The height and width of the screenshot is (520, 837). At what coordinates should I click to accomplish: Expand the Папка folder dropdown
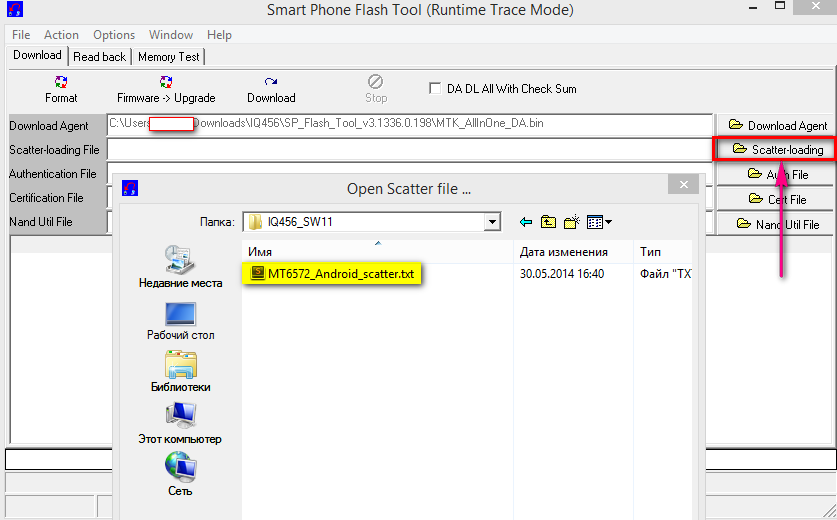[492, 222]
